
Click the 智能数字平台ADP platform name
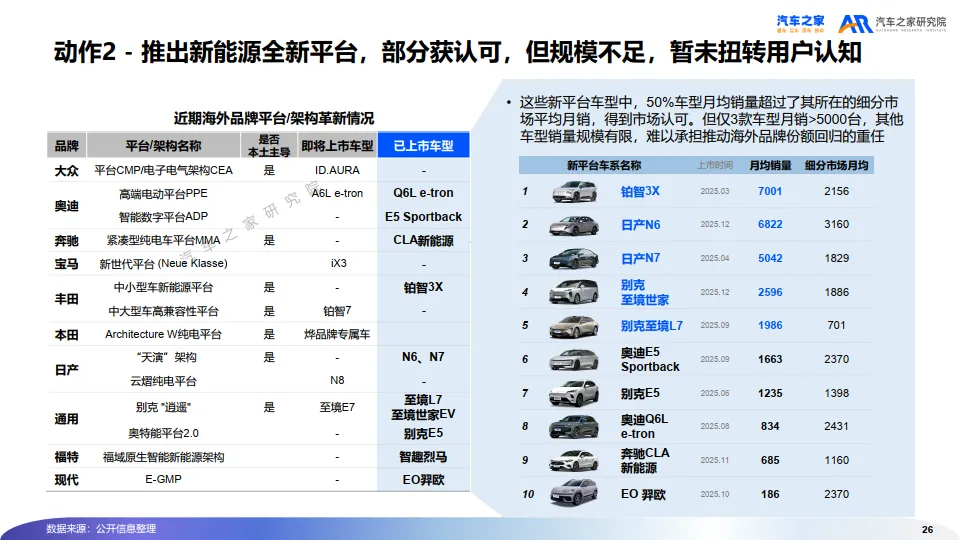pos(163,217)
